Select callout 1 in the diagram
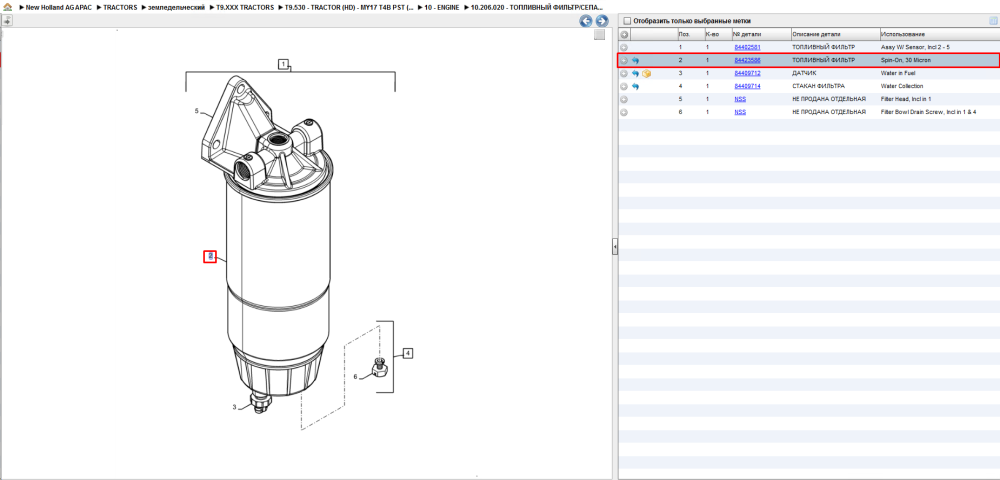 (x=283, y=64)
